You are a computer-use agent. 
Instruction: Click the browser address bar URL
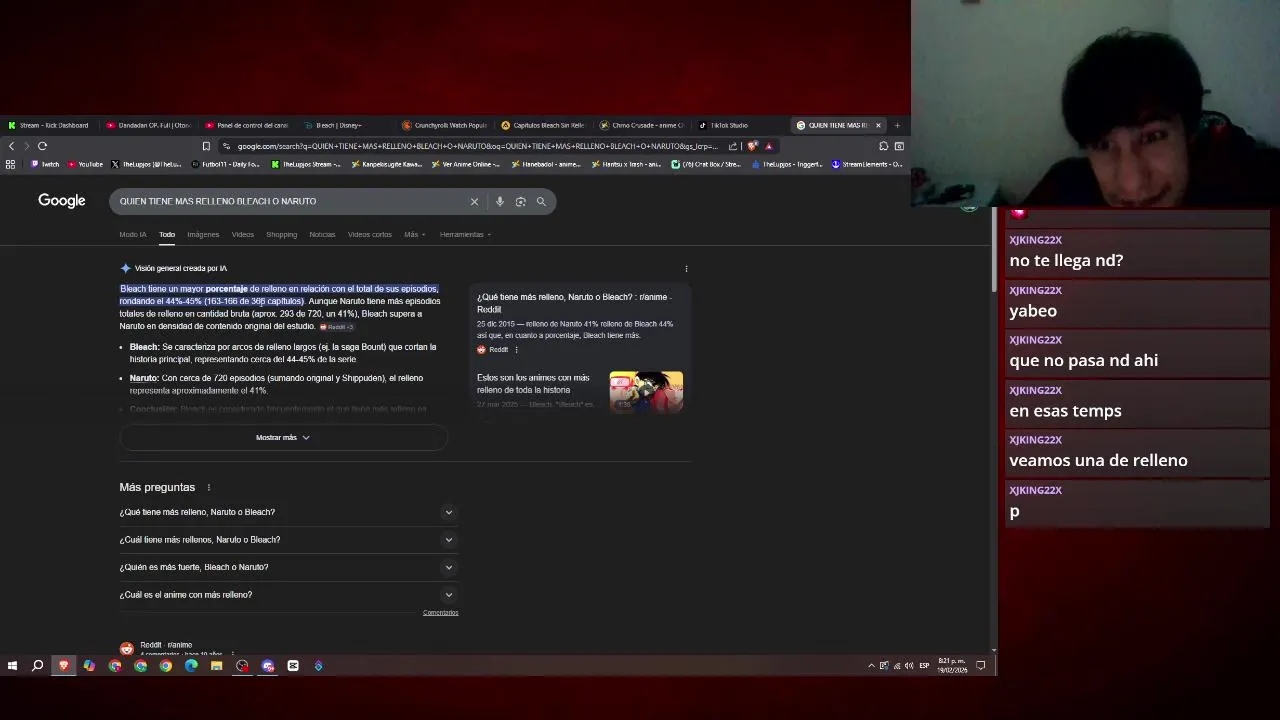[477, 146]
